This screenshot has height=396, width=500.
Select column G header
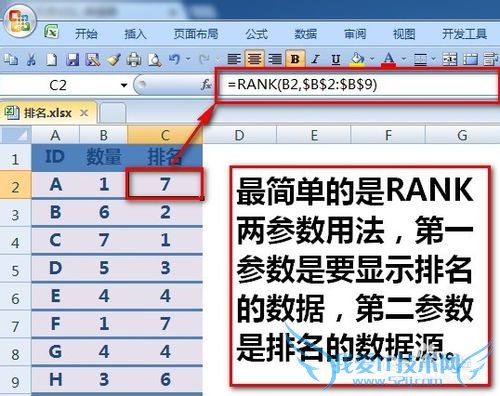[x=463, y=135]
